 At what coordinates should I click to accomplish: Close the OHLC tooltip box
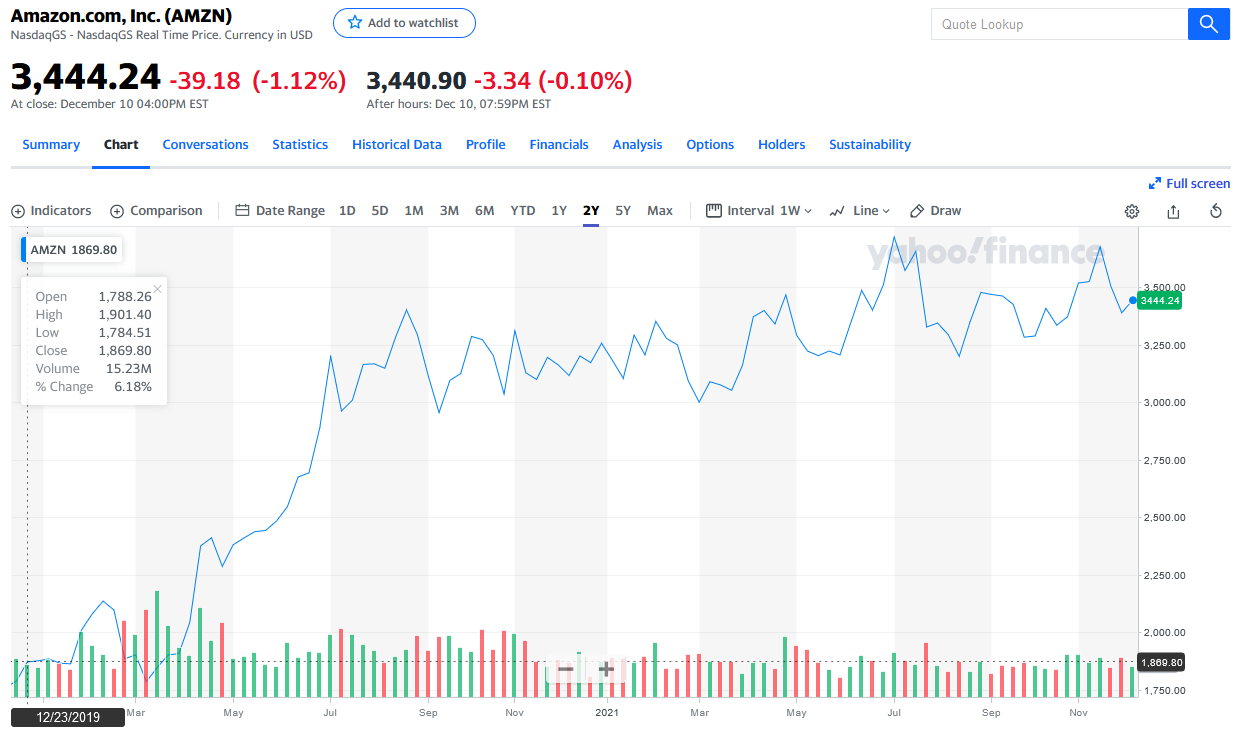[x=157, y=289]
